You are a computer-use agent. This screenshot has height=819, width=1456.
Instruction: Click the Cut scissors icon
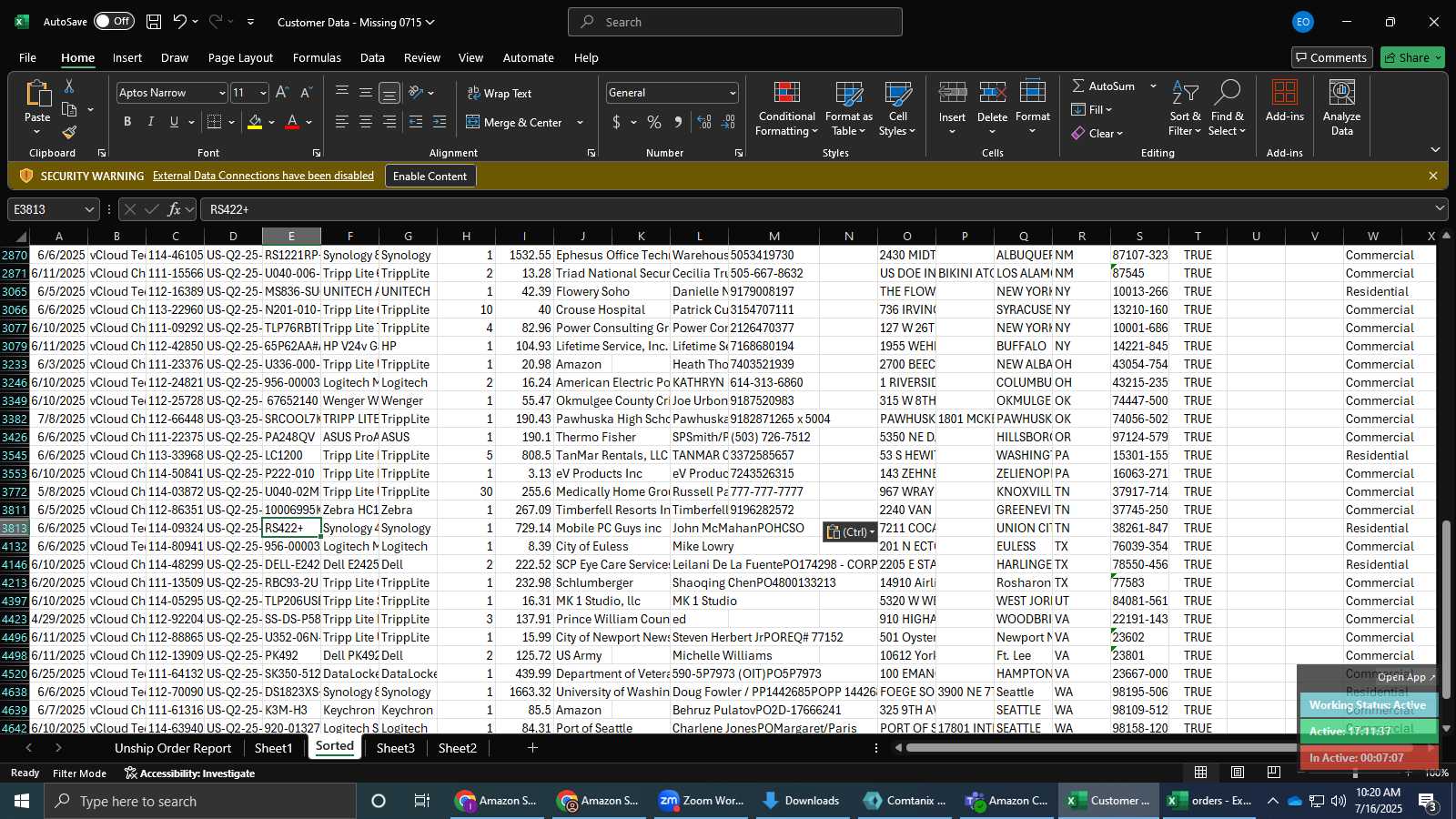tap(69, 86)
